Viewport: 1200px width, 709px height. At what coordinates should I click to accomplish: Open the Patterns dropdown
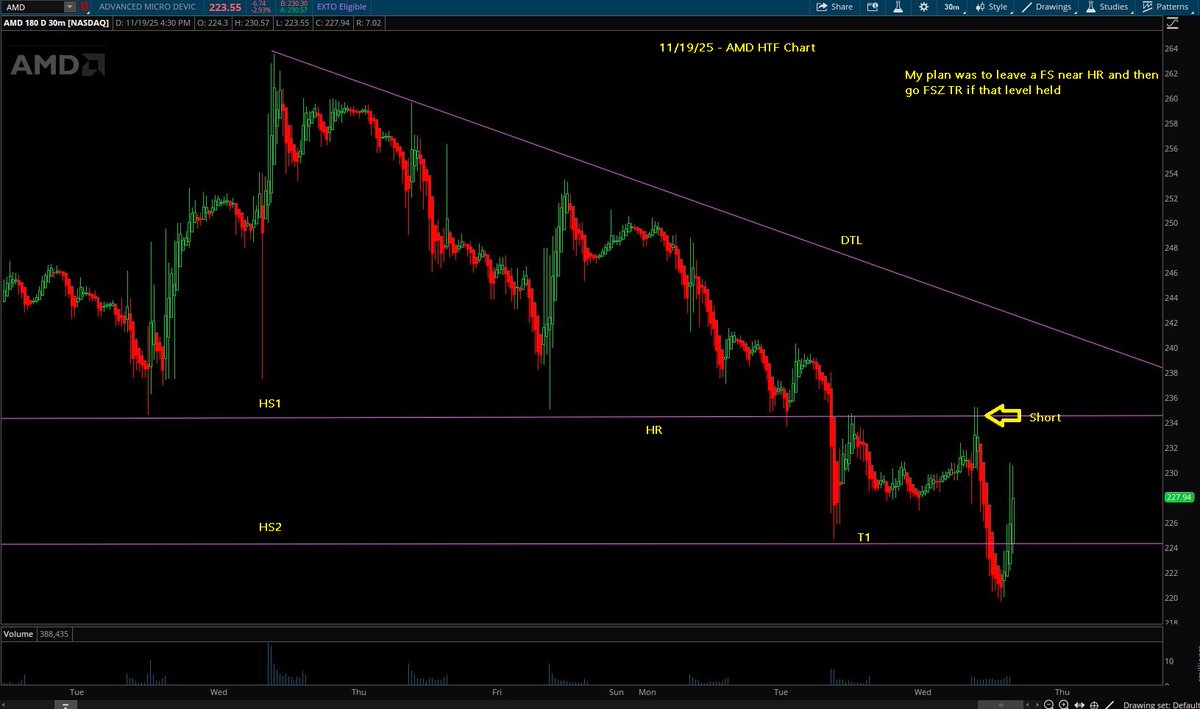point(1167,7)
